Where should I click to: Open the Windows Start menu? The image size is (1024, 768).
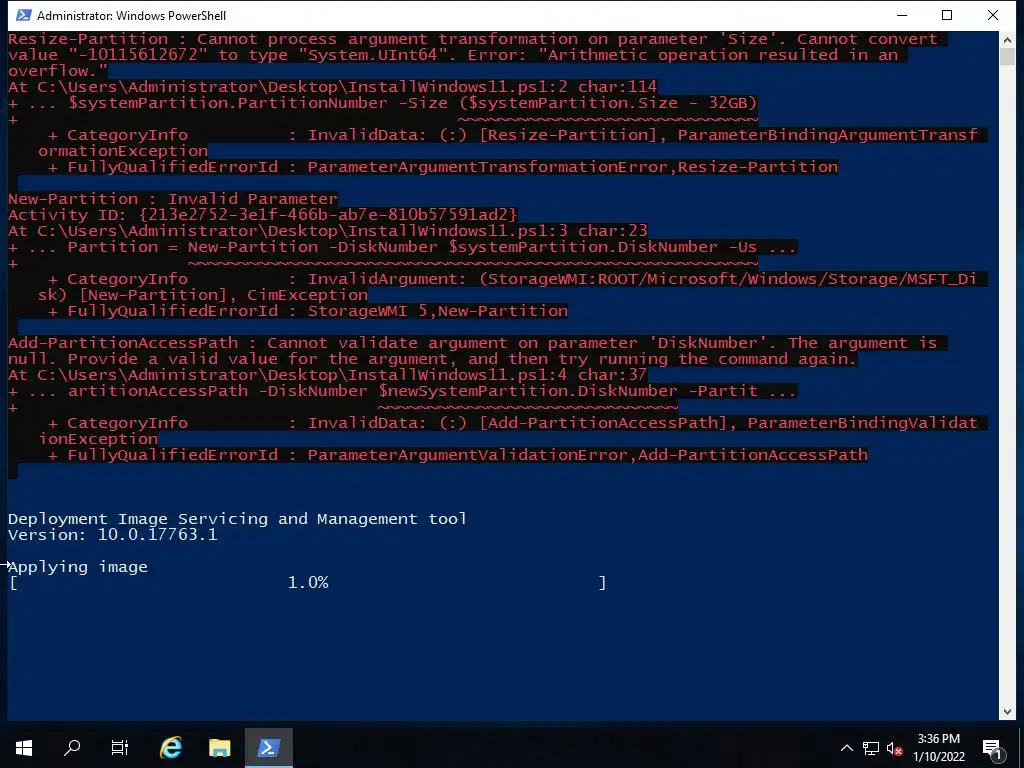(24, 748)
